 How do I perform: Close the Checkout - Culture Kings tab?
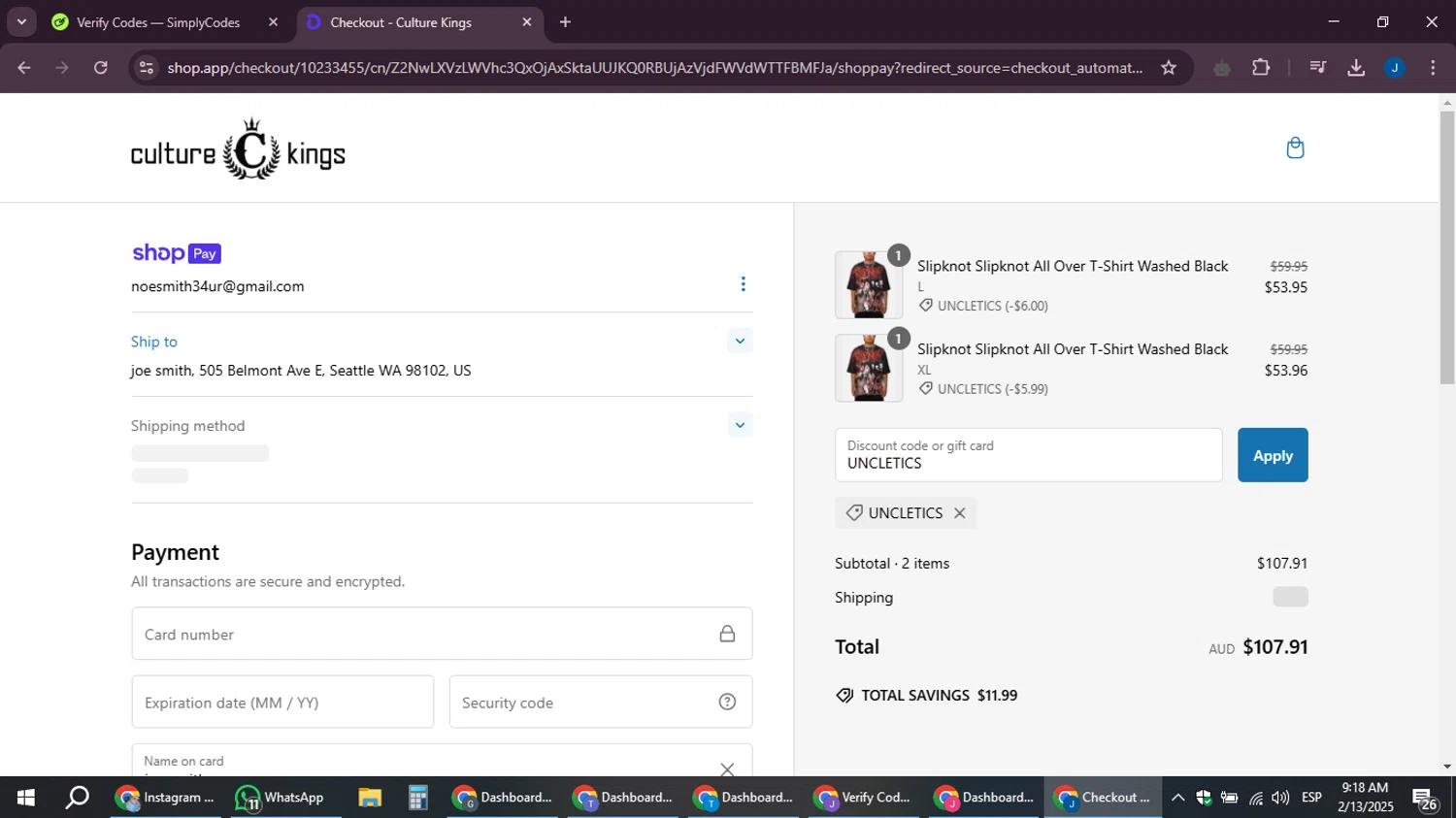tap(527, 22)
